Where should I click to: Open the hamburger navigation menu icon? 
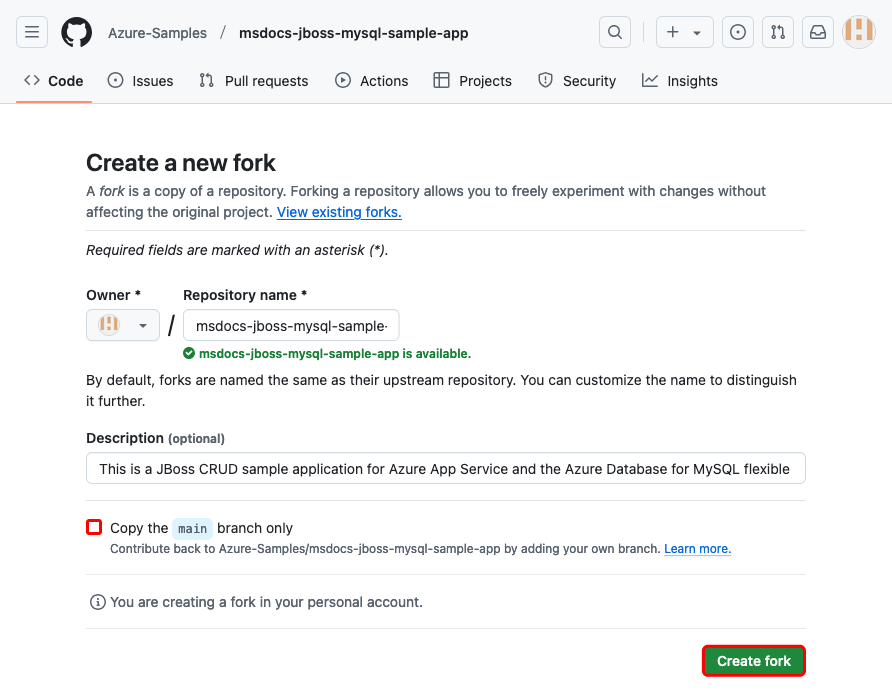[x=32, y=31]
